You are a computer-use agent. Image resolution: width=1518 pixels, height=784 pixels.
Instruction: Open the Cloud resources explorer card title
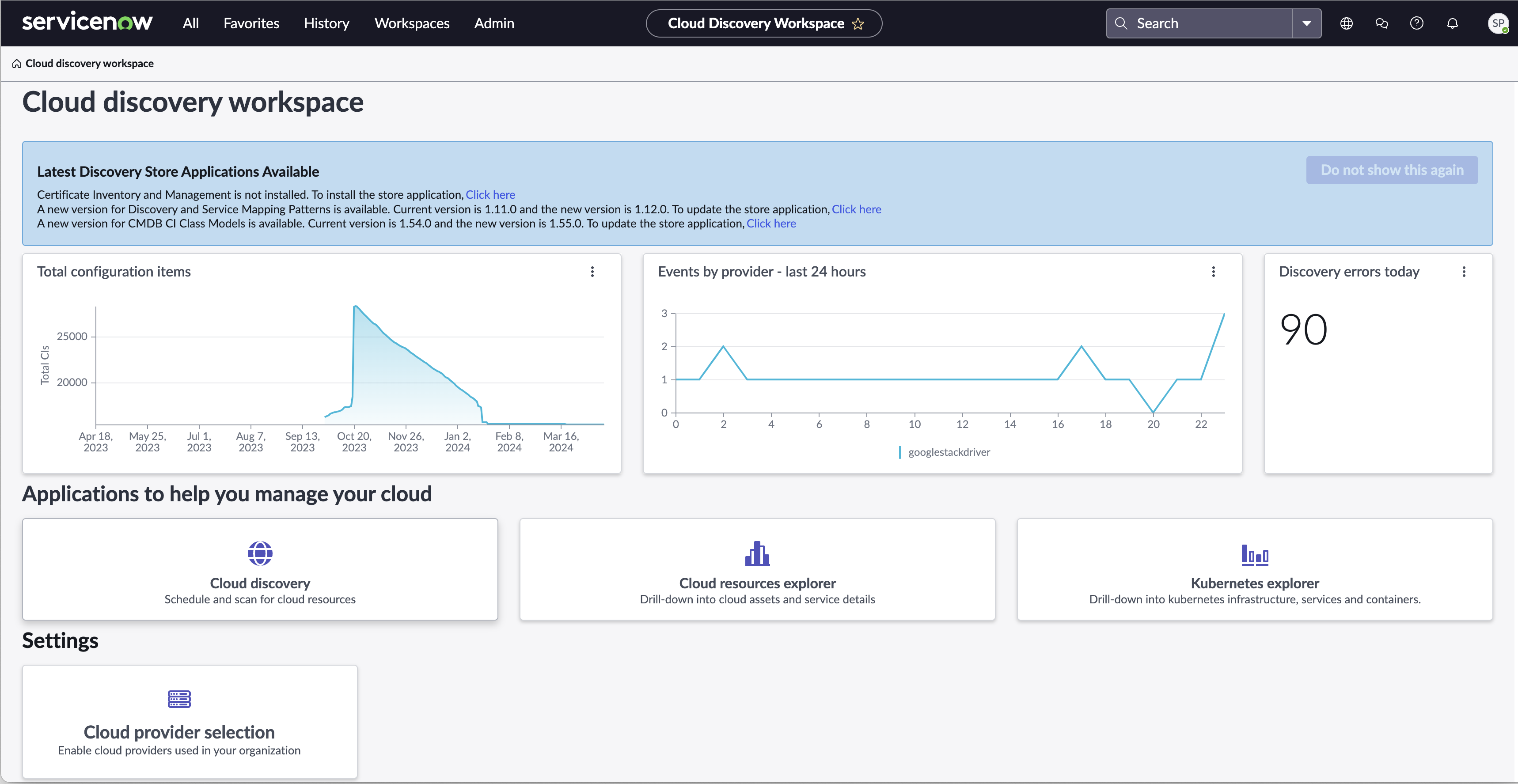757,583
